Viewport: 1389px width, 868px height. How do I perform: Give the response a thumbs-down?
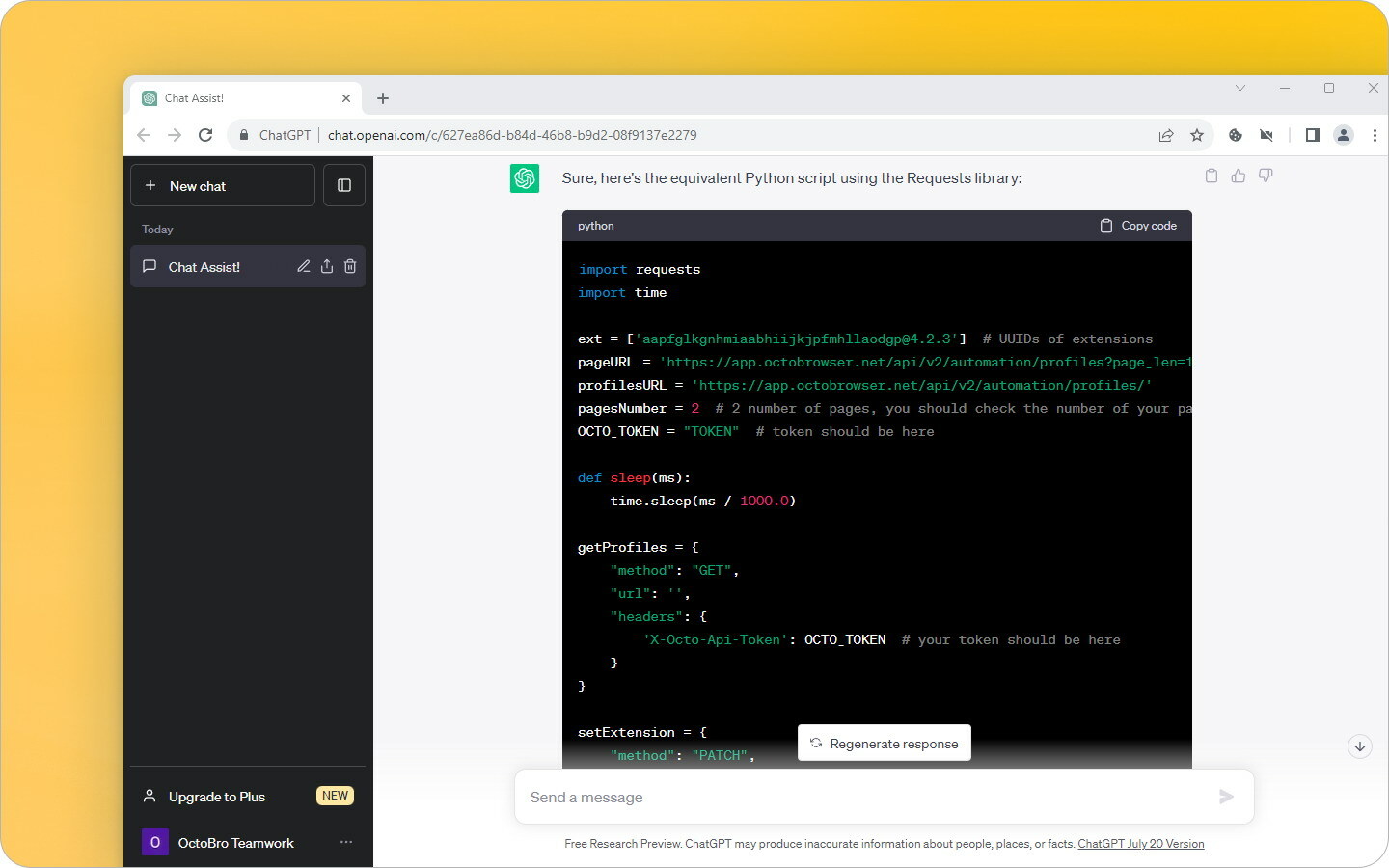pyautogui.click(x=1266, y=175)
